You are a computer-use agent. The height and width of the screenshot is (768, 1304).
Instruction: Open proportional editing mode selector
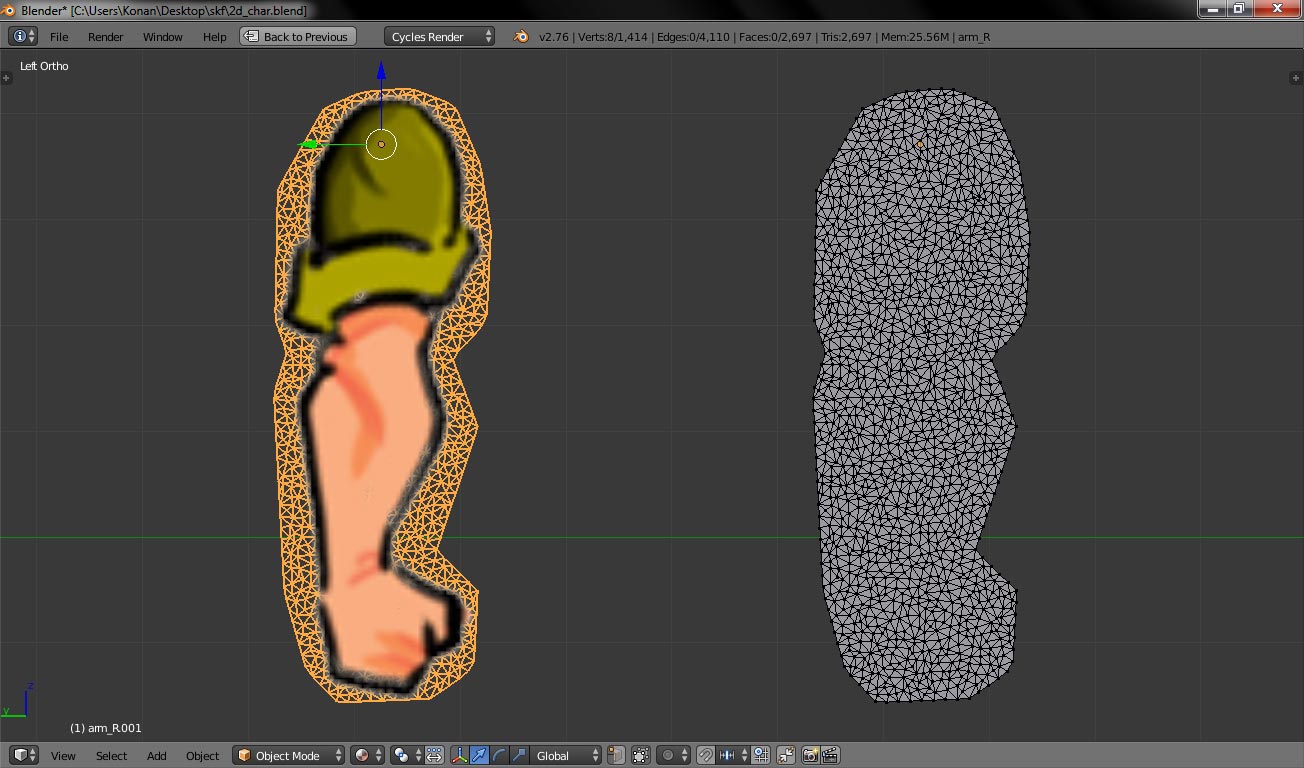pos(673,755)
